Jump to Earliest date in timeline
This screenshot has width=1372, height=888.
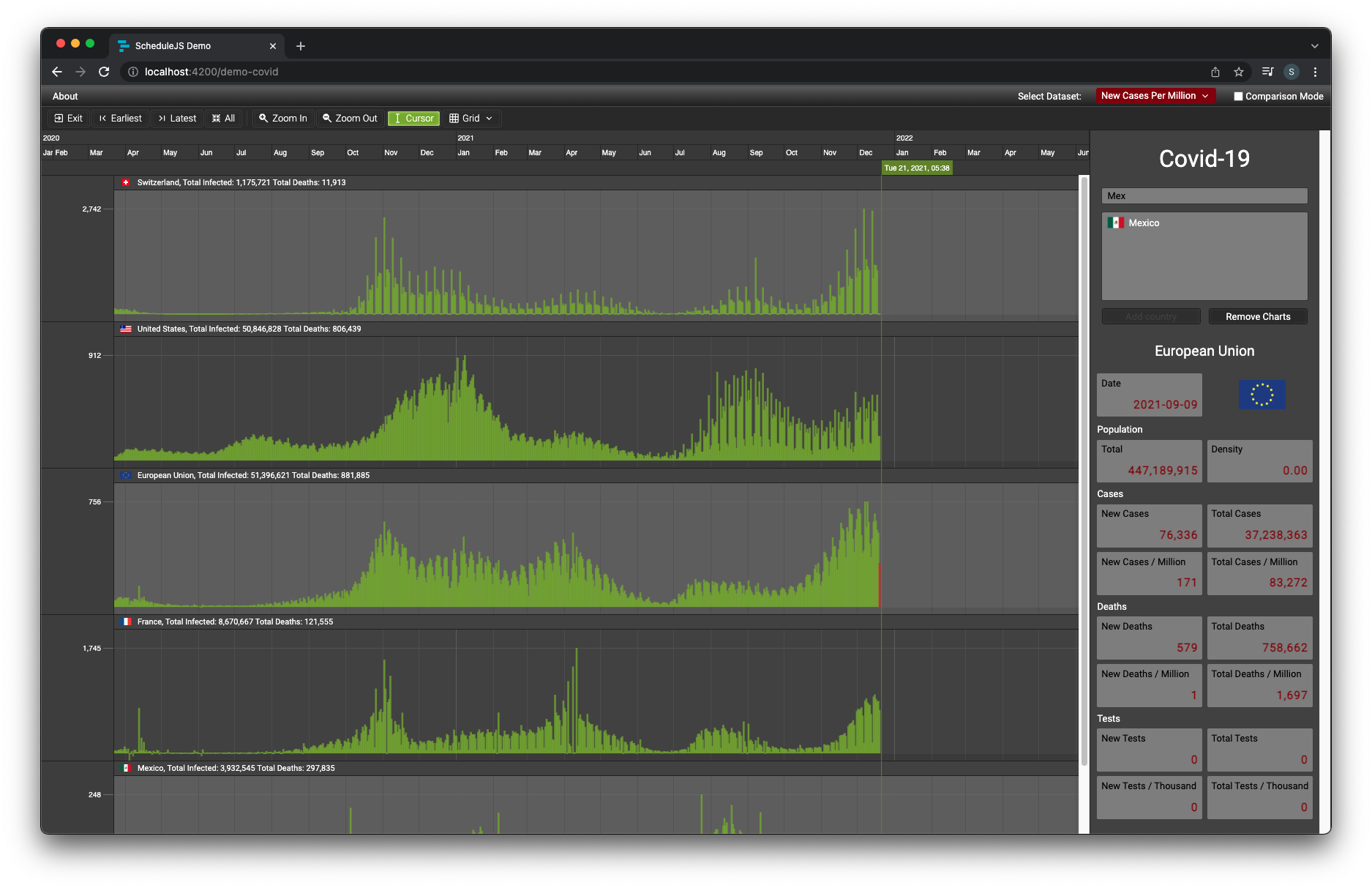click(120, 119)
